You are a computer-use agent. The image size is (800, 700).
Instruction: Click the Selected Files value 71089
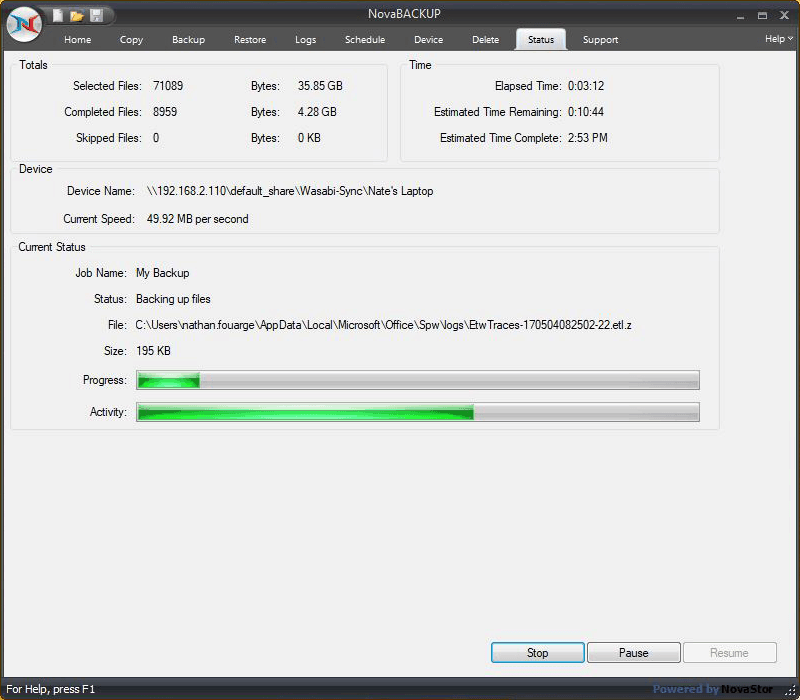pos(168,86)
